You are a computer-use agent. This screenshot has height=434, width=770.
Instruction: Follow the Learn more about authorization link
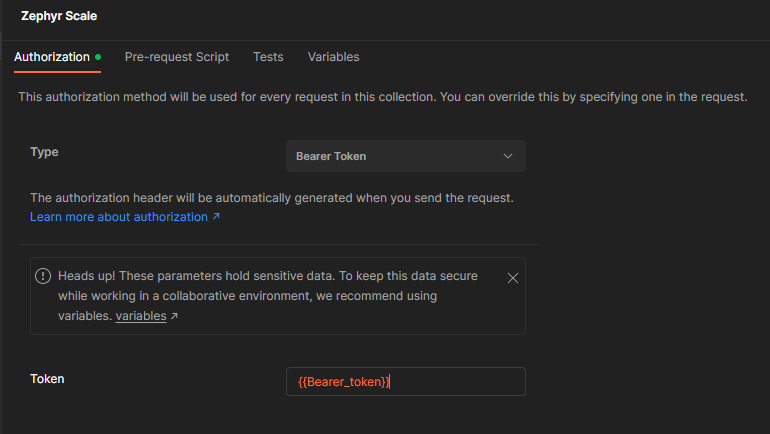click(x=118, y=216)
